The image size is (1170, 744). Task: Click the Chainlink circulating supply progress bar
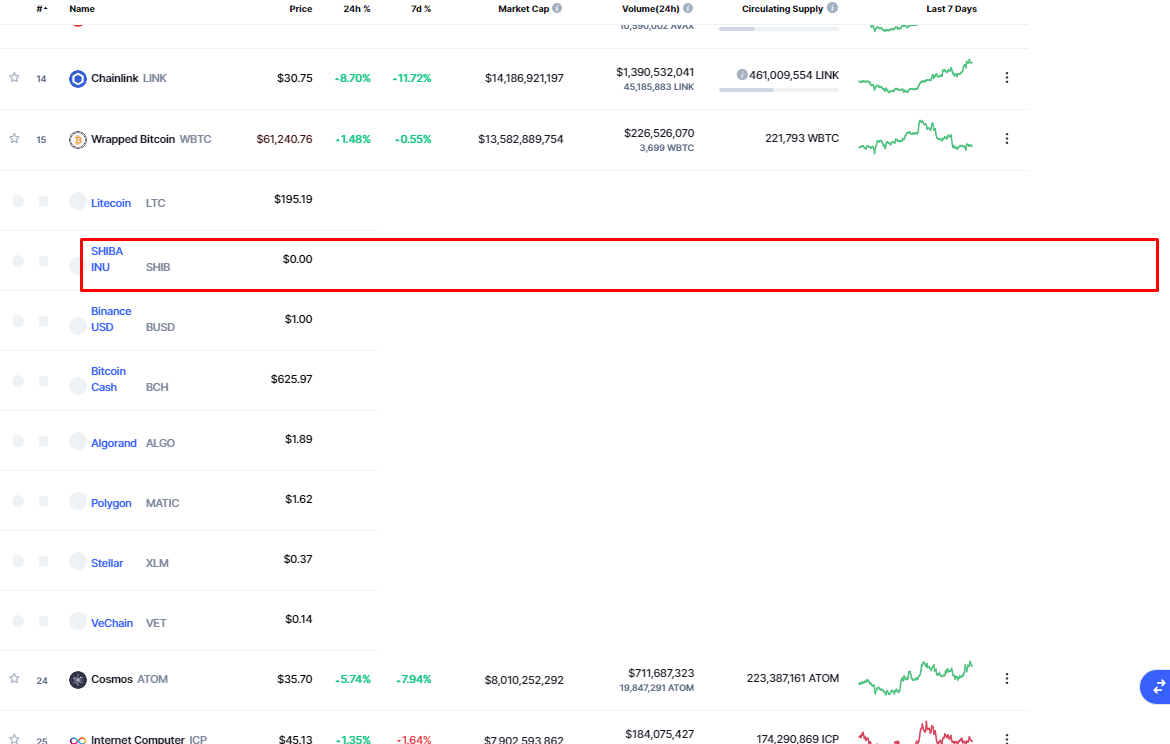click(779, 90)
